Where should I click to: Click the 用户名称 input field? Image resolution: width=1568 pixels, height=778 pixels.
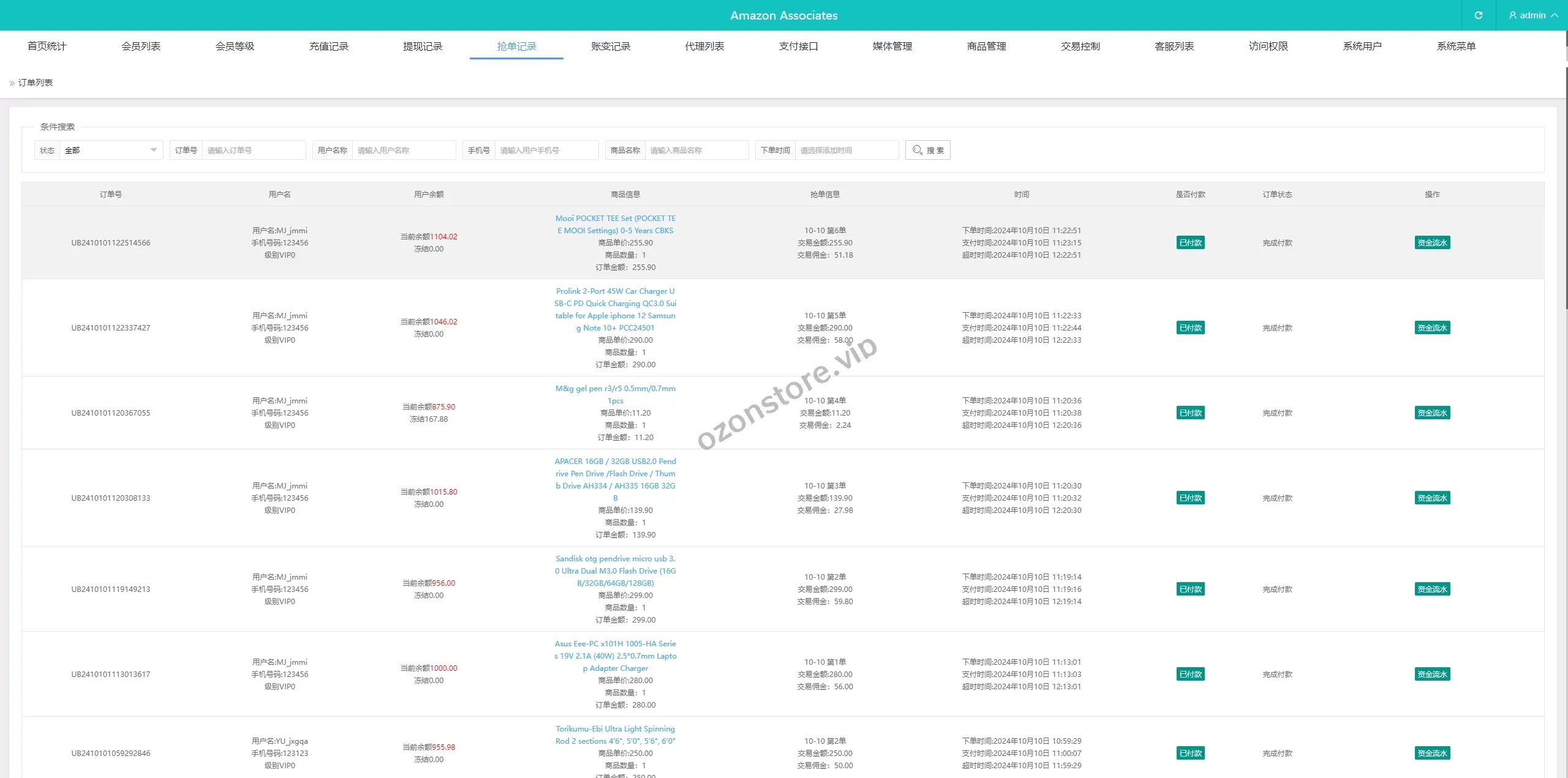pos(403,150)
